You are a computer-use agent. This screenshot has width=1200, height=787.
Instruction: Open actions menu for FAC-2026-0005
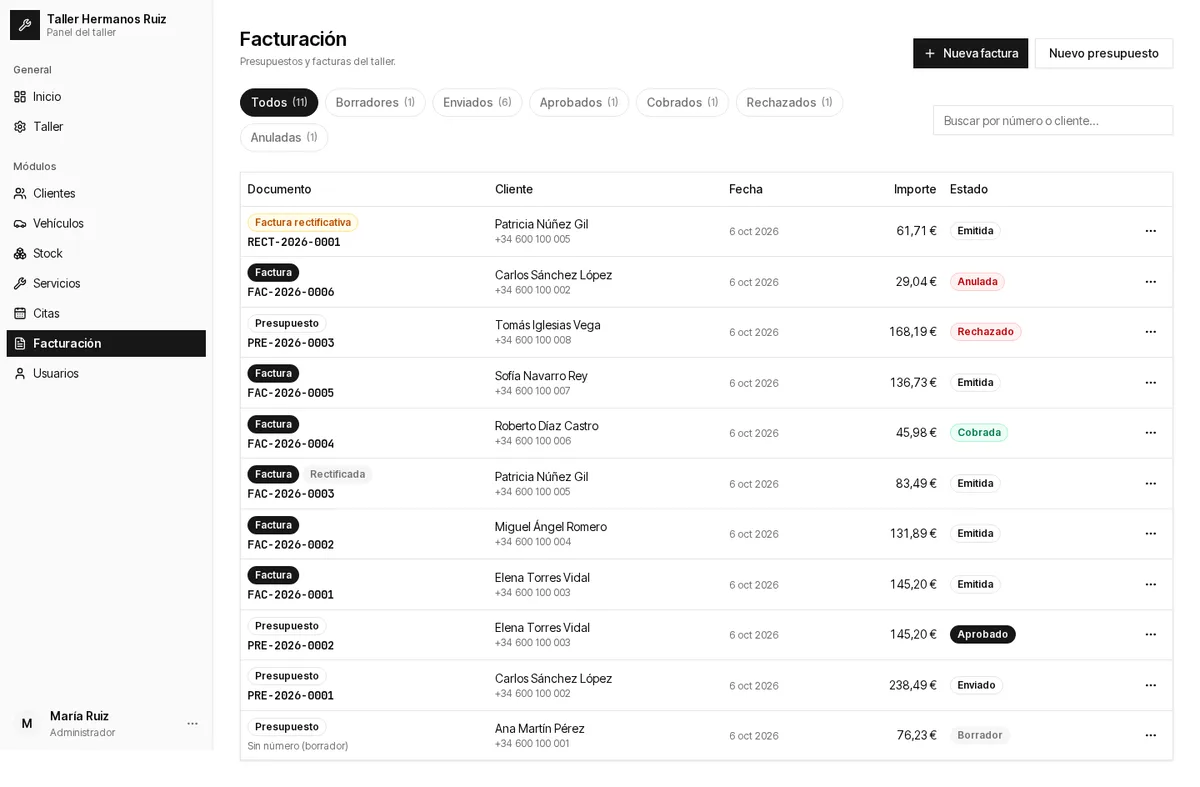click(1150, 383)
